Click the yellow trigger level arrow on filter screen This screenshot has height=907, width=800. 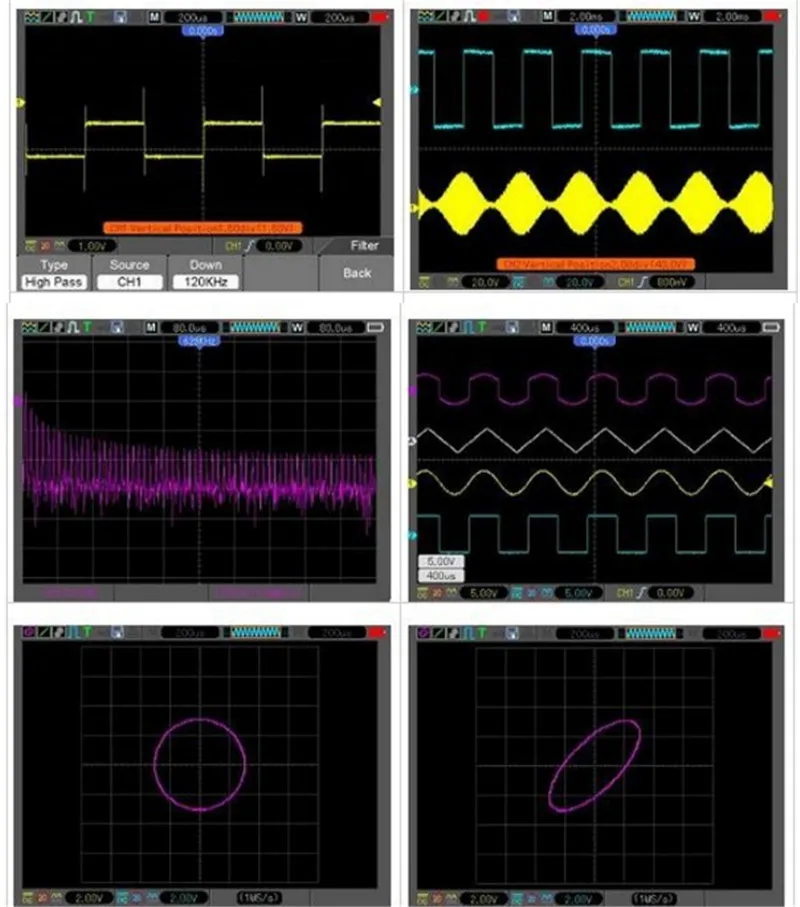[x=377, y=103]
